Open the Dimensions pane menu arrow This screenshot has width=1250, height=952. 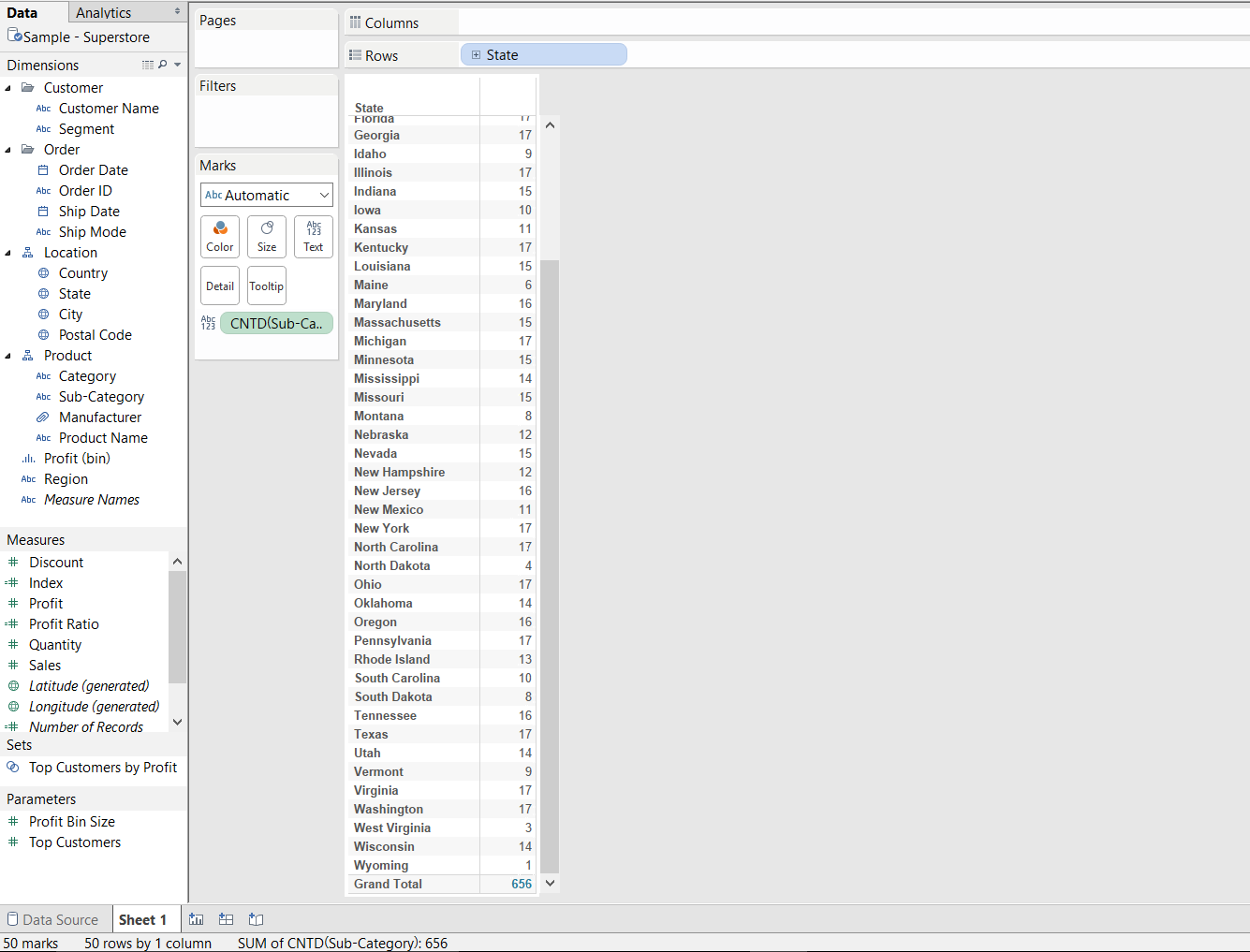pyautogui.click(x=178, y=65)
